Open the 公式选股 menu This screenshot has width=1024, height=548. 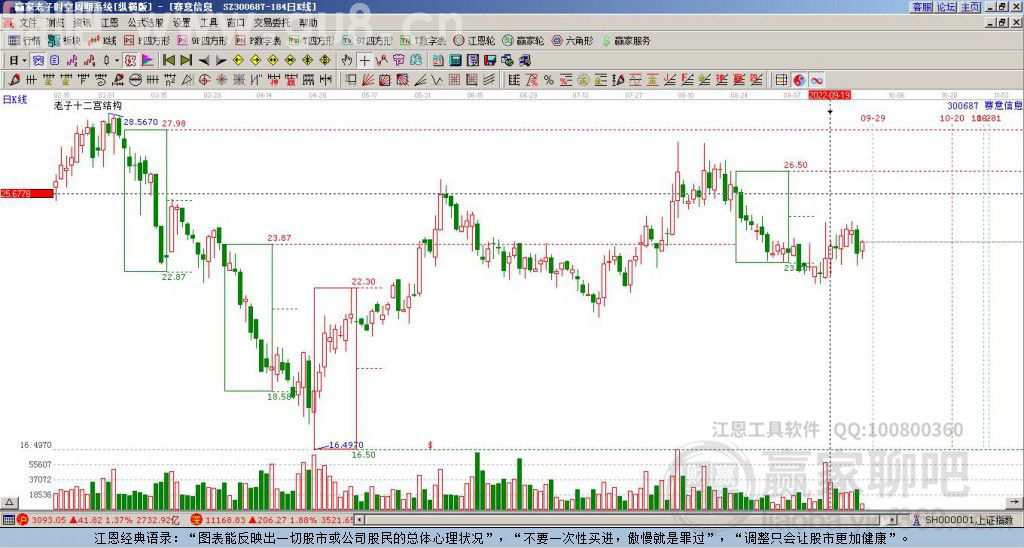146,23
